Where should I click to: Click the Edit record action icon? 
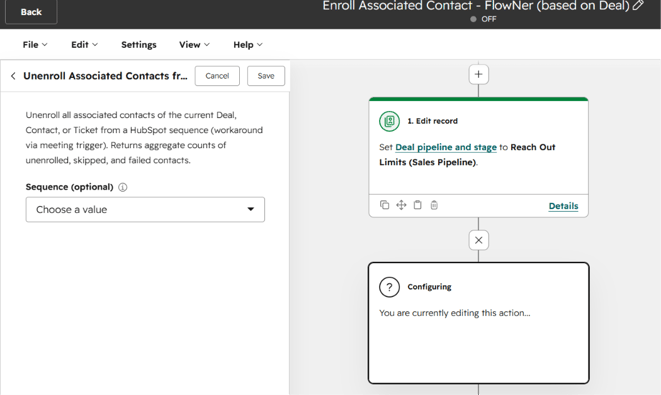390,121
